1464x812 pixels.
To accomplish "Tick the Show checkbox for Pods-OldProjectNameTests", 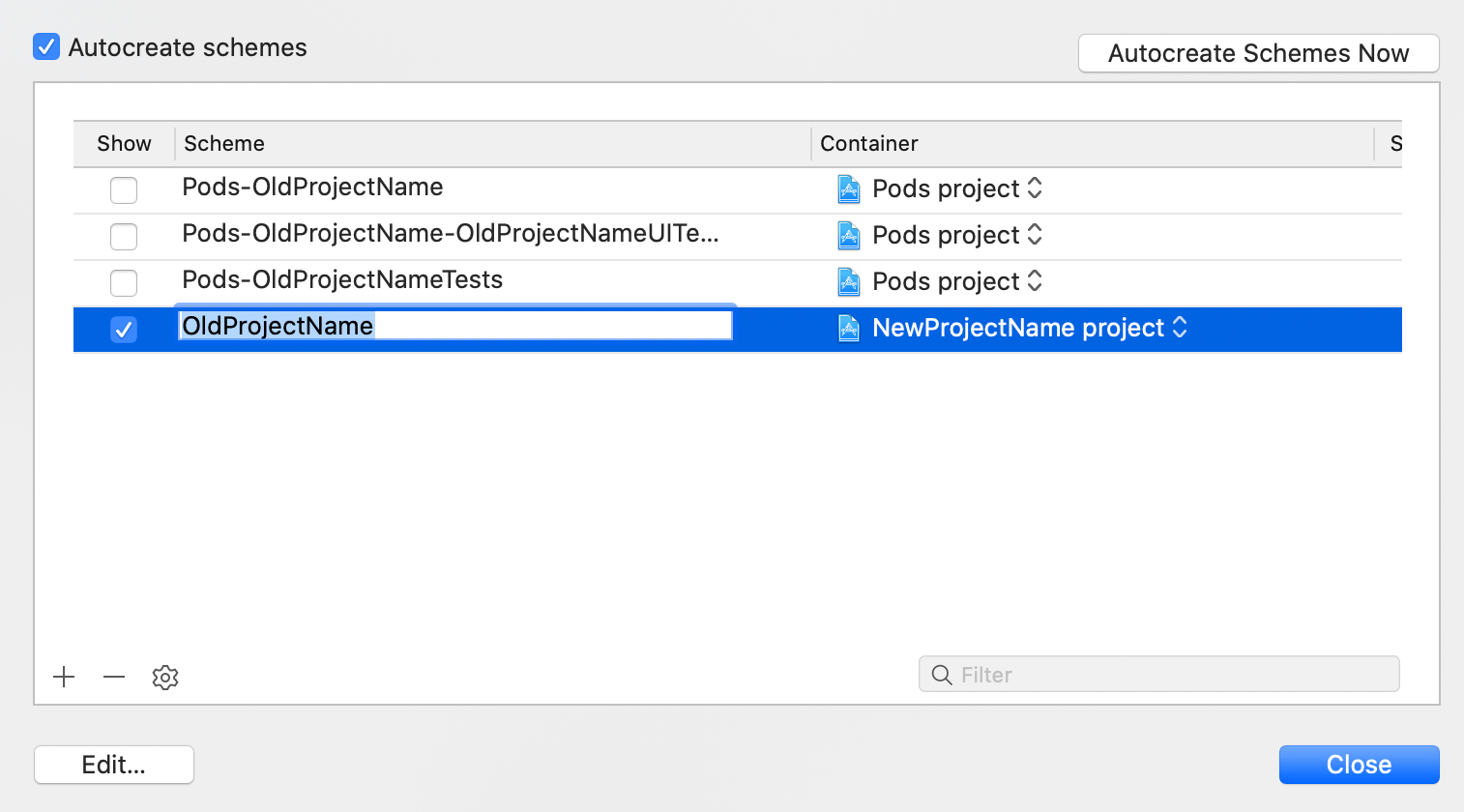I will pos(124,282).
